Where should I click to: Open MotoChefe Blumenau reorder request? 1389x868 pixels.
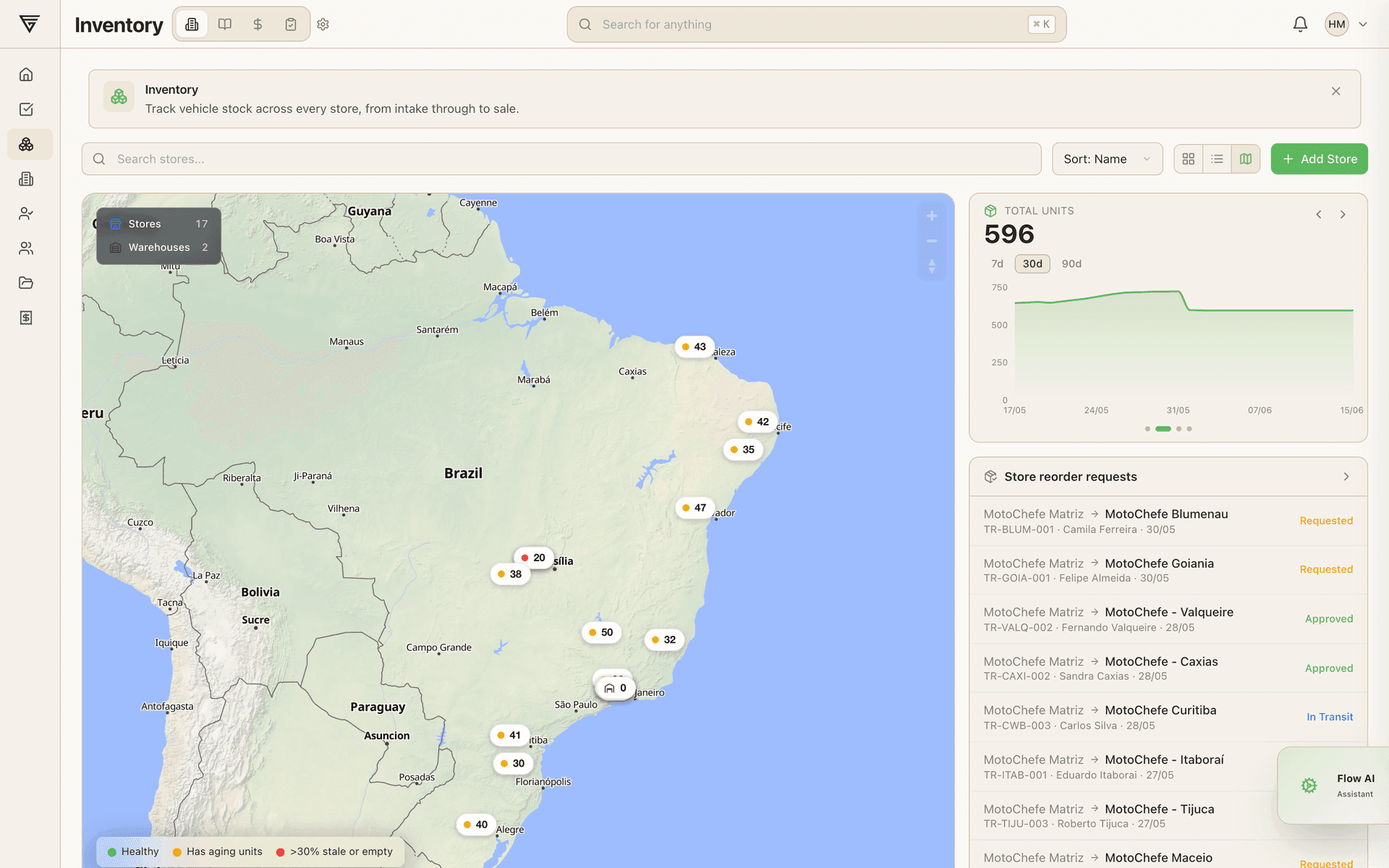click(x=1168, y=521)
